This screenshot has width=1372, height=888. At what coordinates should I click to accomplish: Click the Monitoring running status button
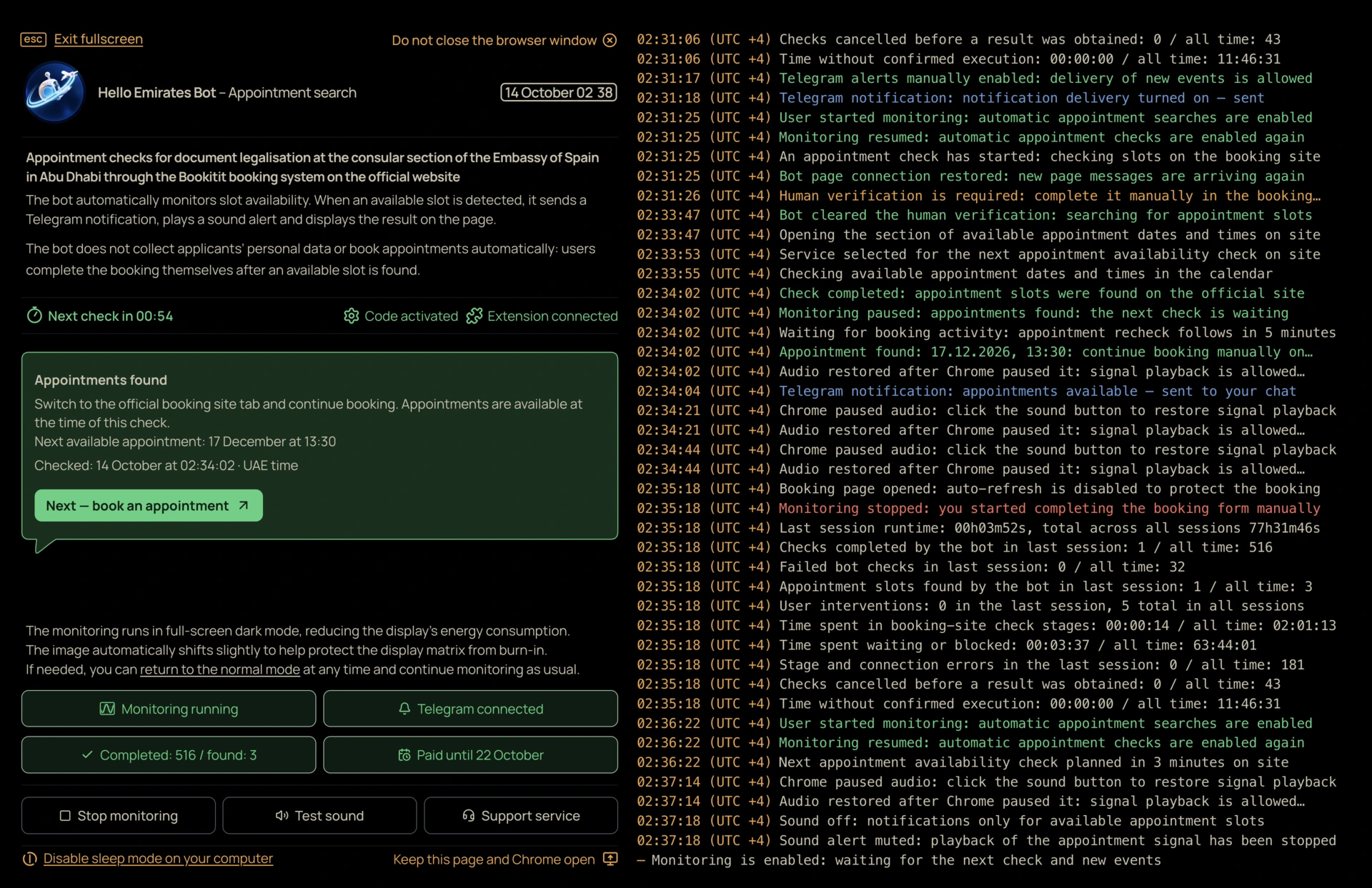pos(169,709)
